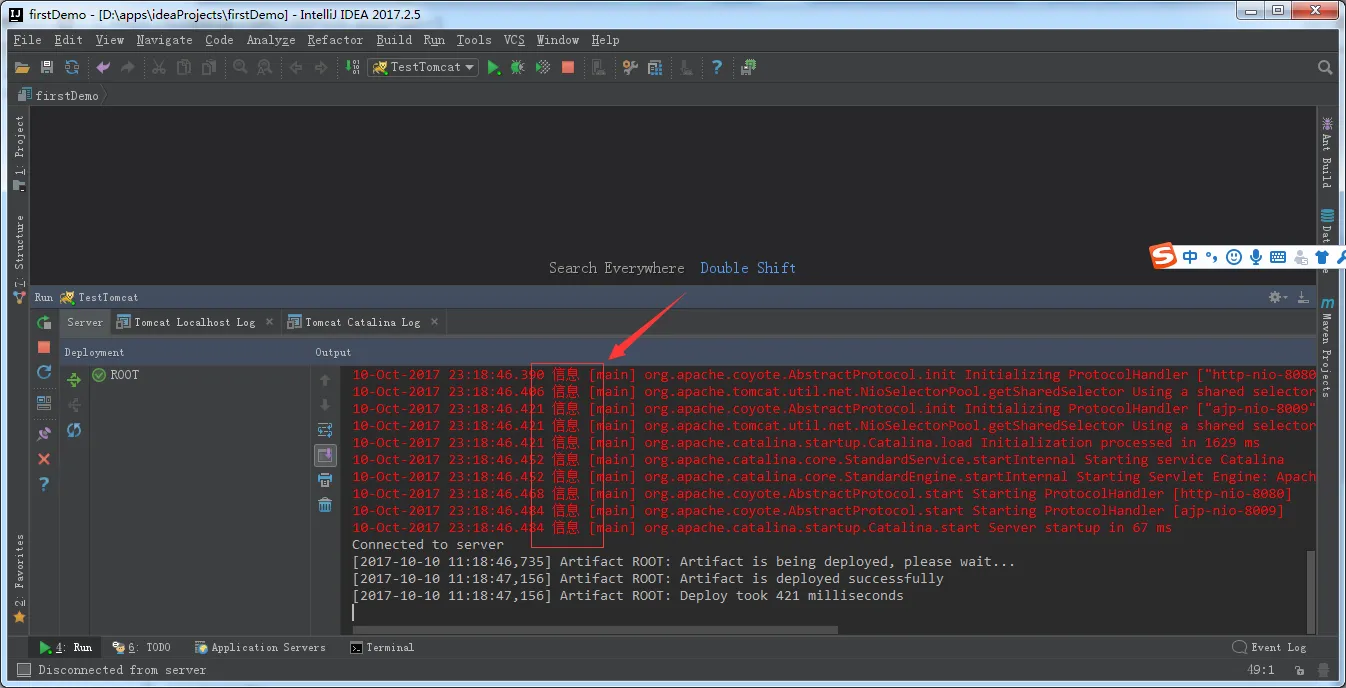The image size is (1346, 688).
Task: Click the horizontal scrollbar under console output
Action: 595,630
